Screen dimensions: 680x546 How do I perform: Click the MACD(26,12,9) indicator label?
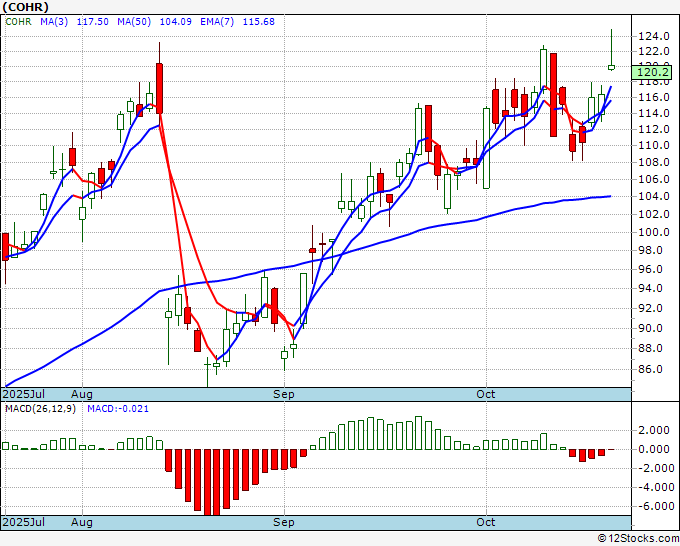tap(40, 409)
